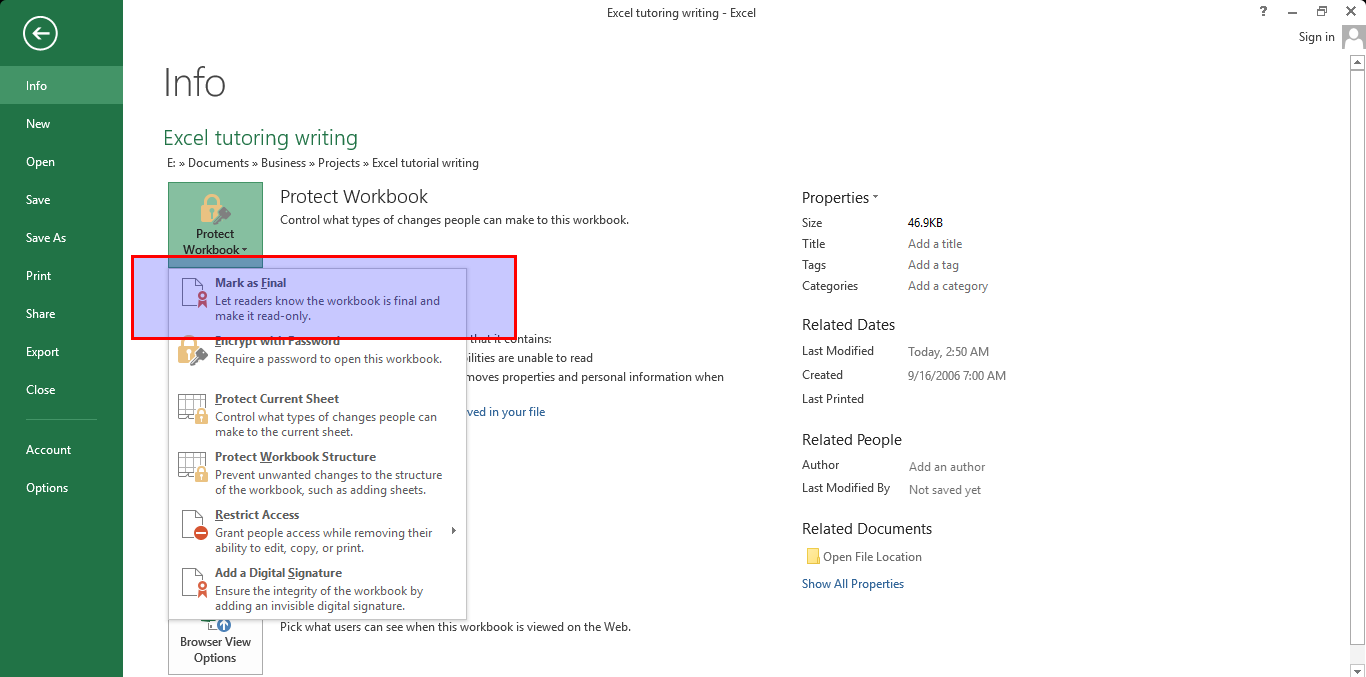1366x677 pixels.
Task: Click Sign in at the top right
Action: [x=1316, y=37]
